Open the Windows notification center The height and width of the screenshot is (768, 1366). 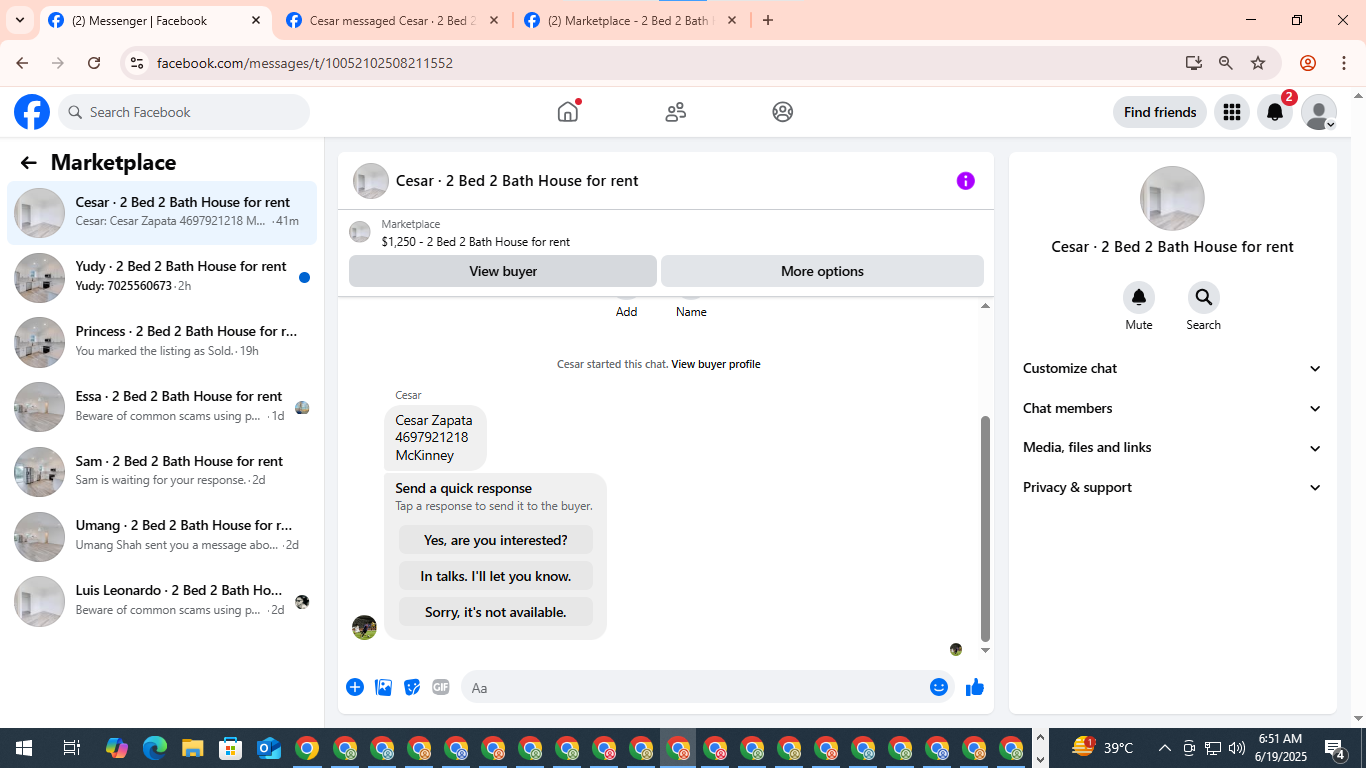click(x=1335, y=748)
